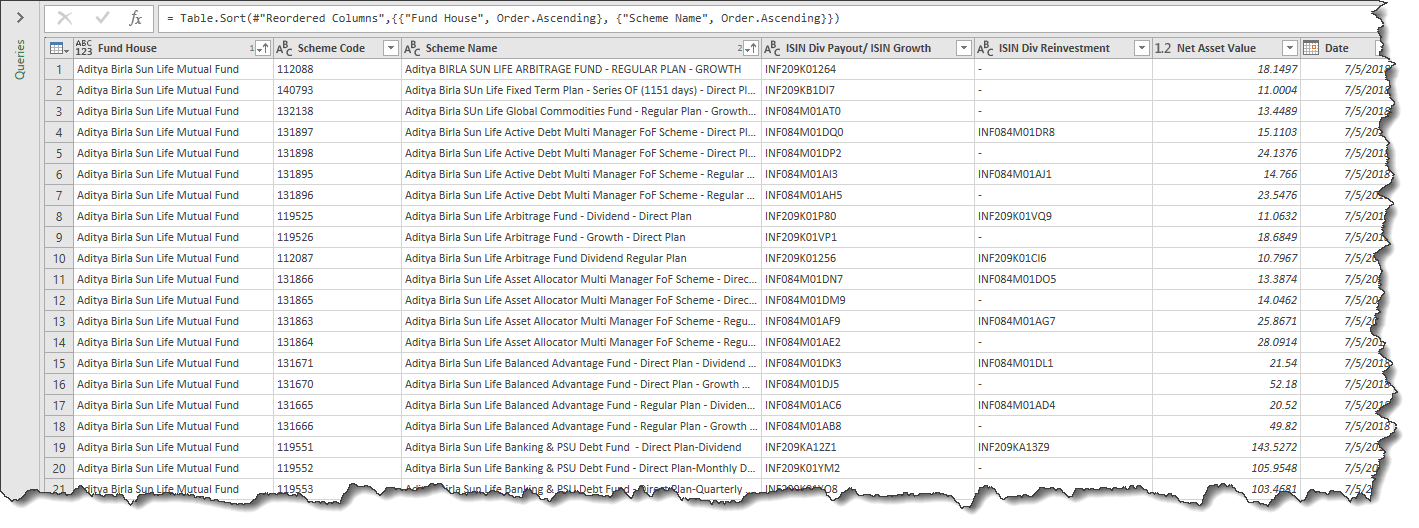Screen dimensions: 1419x528
Task: Select the Scheme Name column header
Action: pos(581,48)
